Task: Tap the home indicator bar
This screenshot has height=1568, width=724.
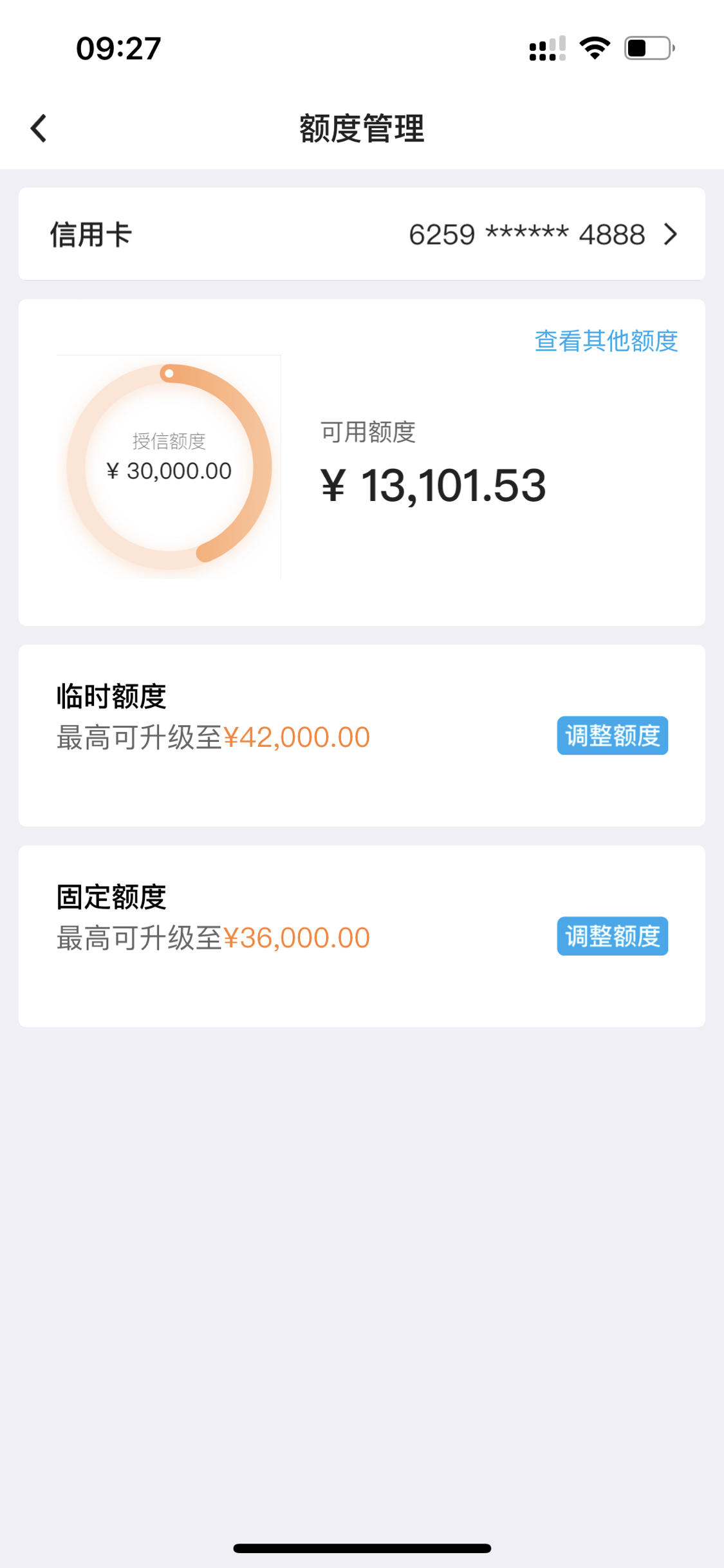Action: click(x=362, y=1548)
